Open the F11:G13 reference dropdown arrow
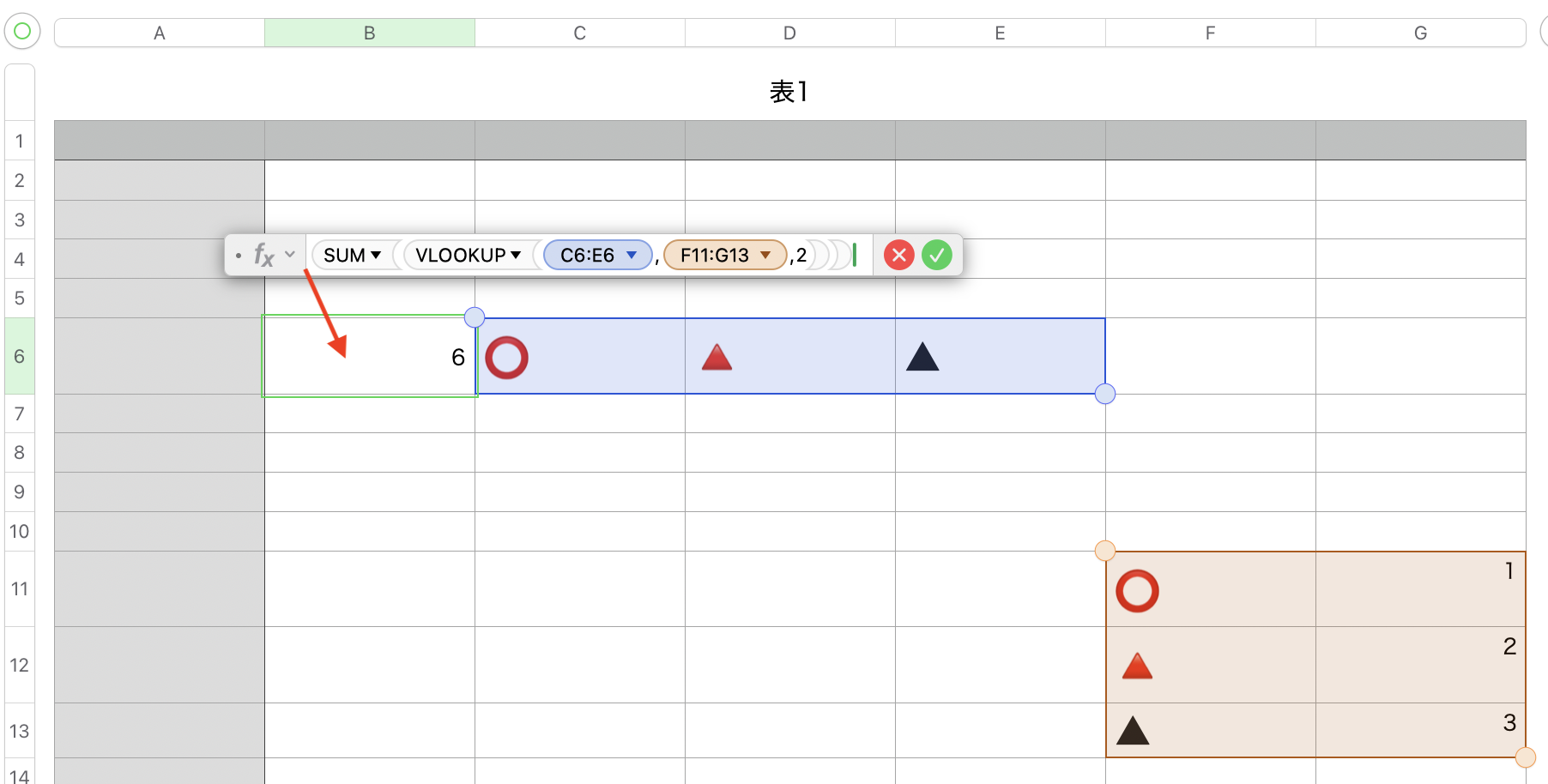 point(765,255)
